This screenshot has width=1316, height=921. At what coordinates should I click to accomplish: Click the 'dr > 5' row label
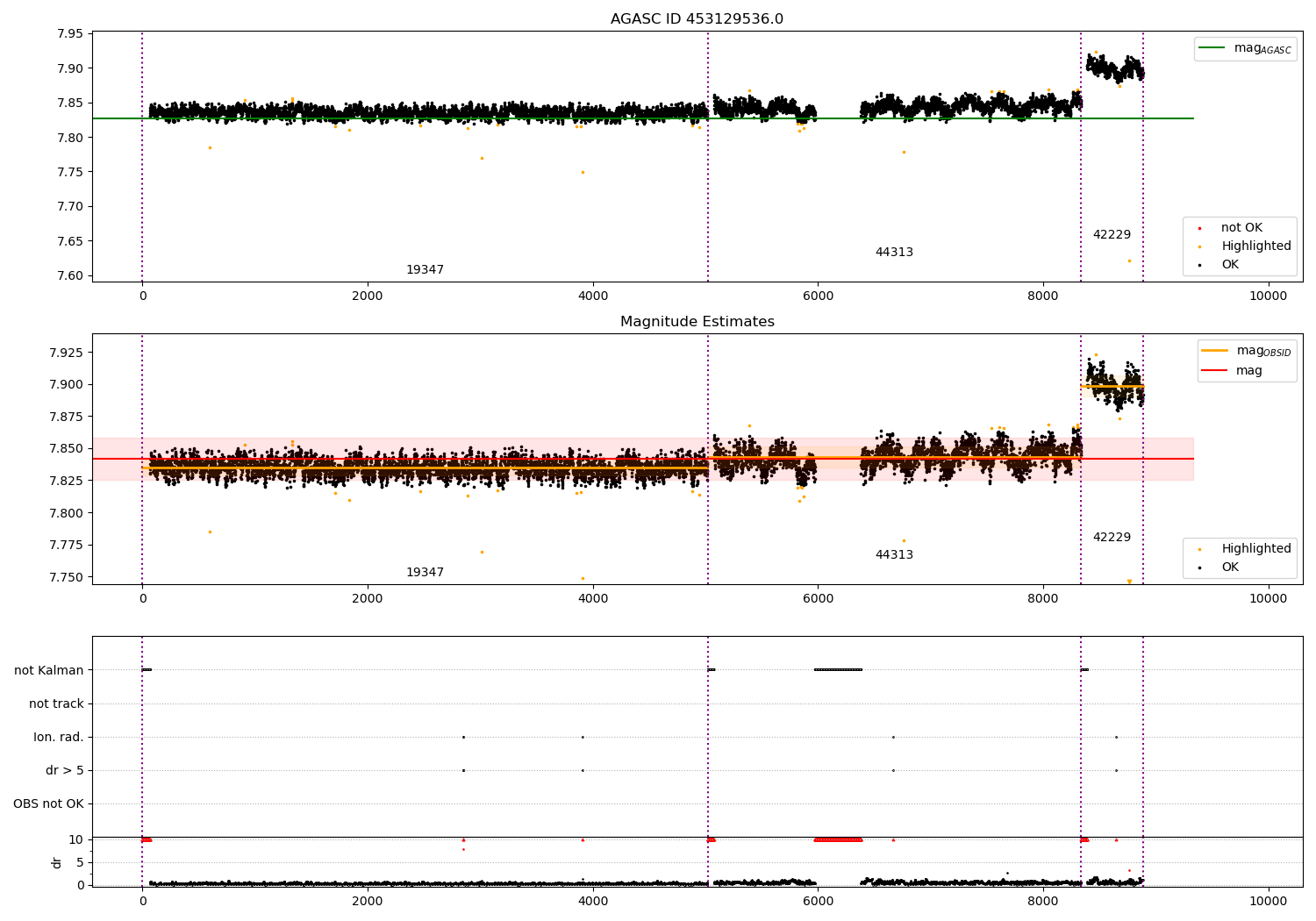pos(65,771)
